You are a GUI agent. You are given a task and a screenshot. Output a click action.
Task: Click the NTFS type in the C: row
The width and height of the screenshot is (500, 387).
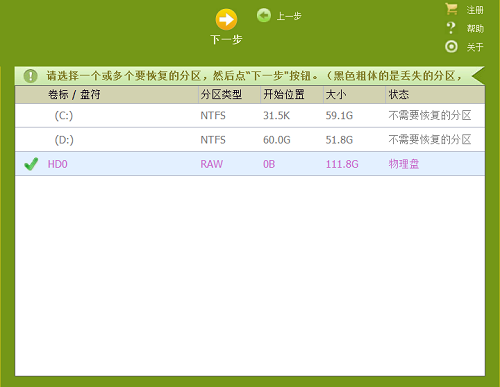point(213,116)
